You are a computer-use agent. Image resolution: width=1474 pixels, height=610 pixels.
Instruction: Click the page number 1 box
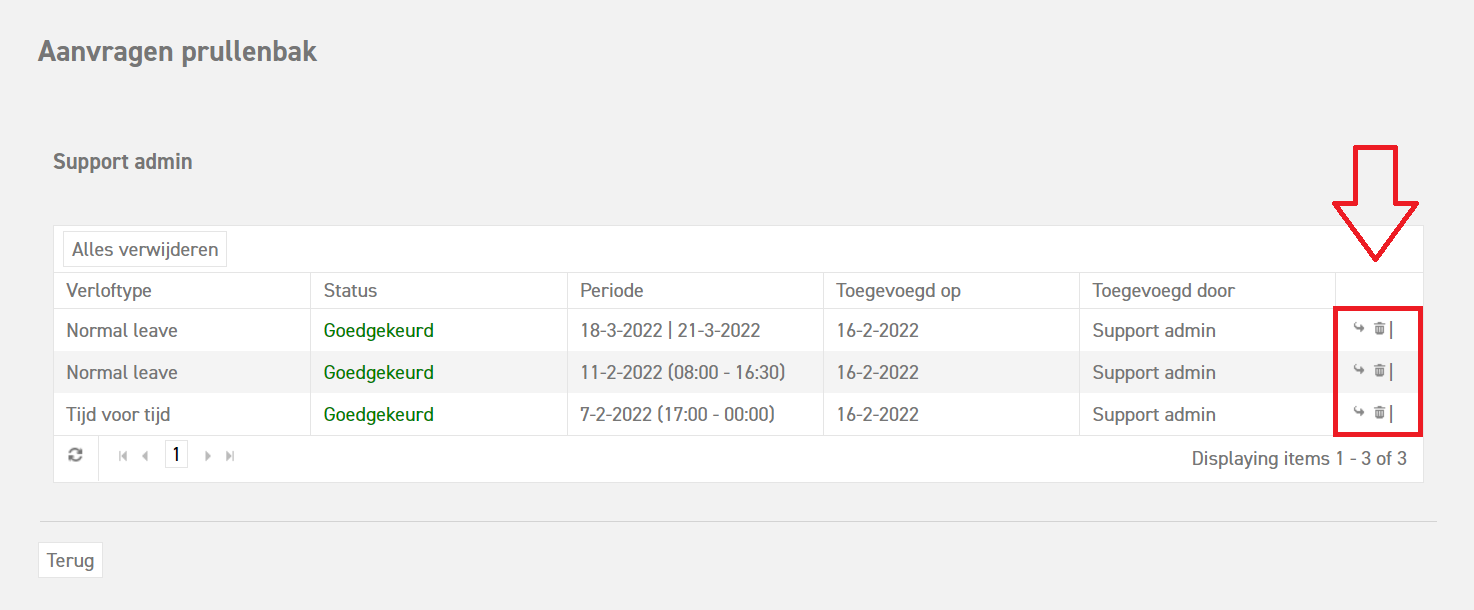pos(176,455)
